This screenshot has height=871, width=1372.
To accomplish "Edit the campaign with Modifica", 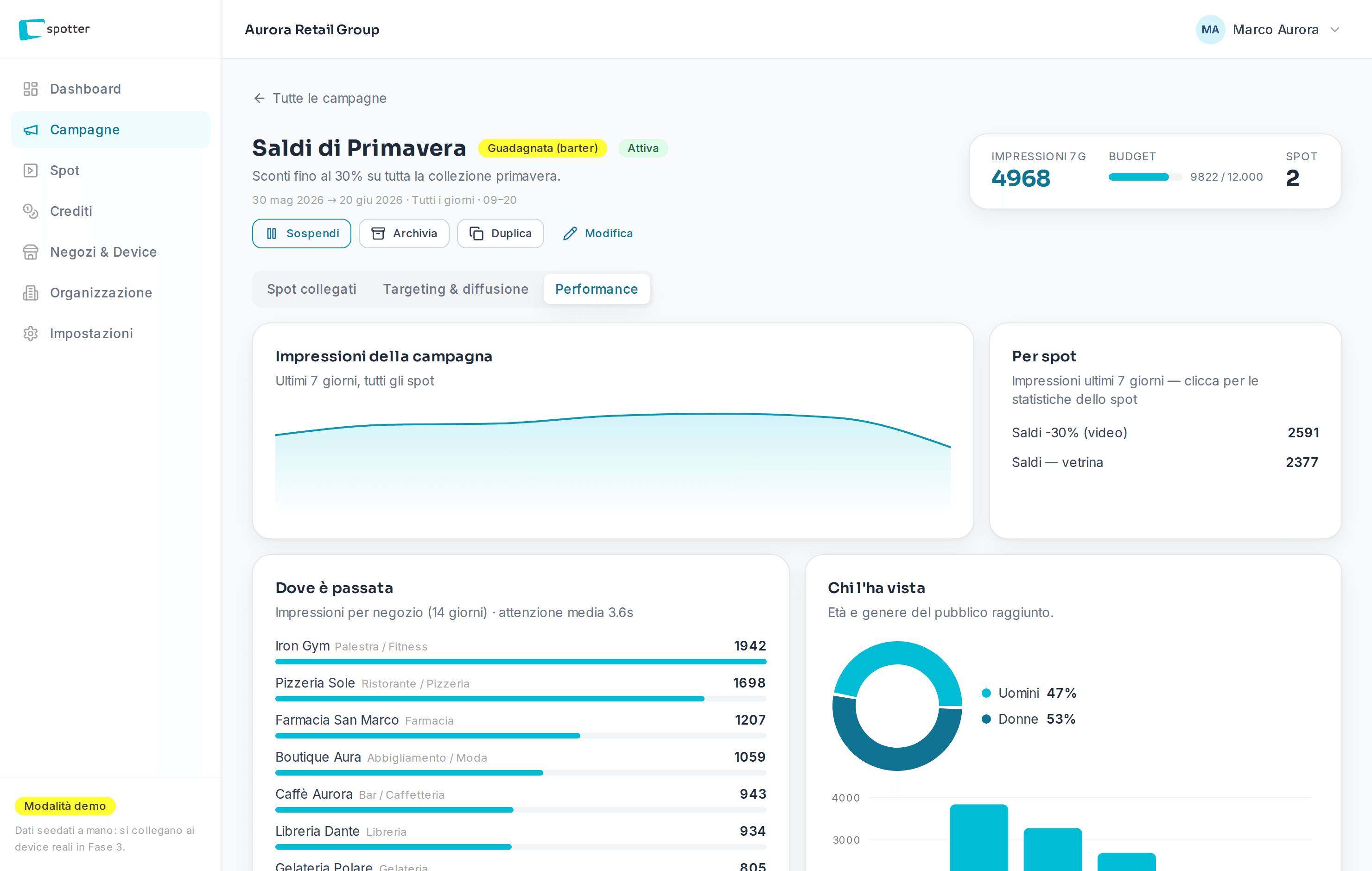I will (597, 234).
